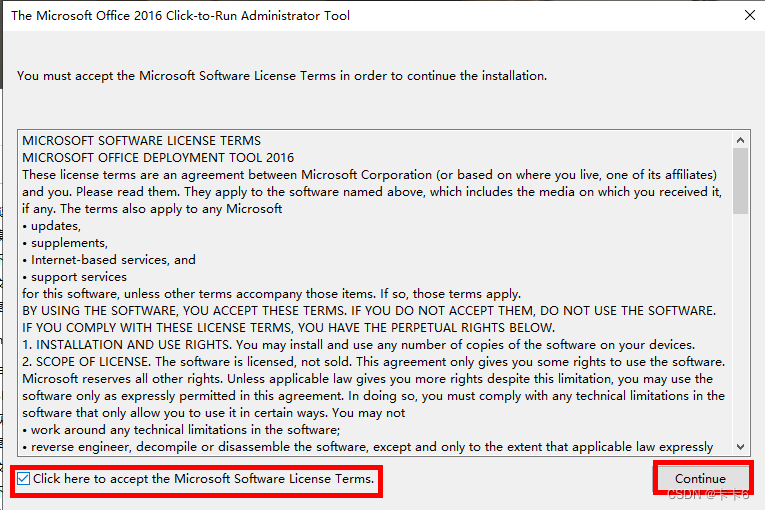Click the "2. SCOPE OF LICENSE" line
765x510 pixels.
[373, 362]
